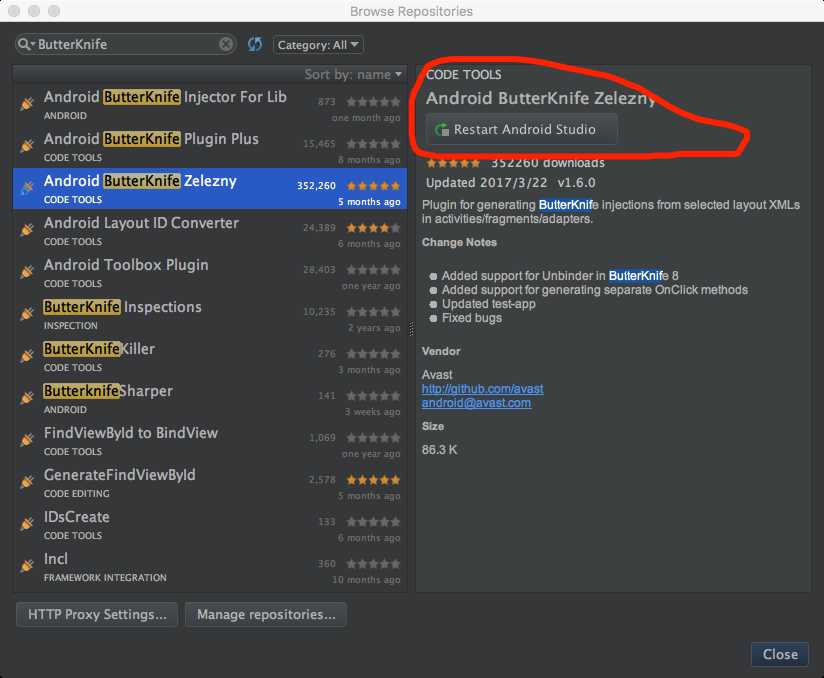824x678 pixels.
Task: Click plugin icon of ButterKnife Inspections
Action: (x=27, y=314)
